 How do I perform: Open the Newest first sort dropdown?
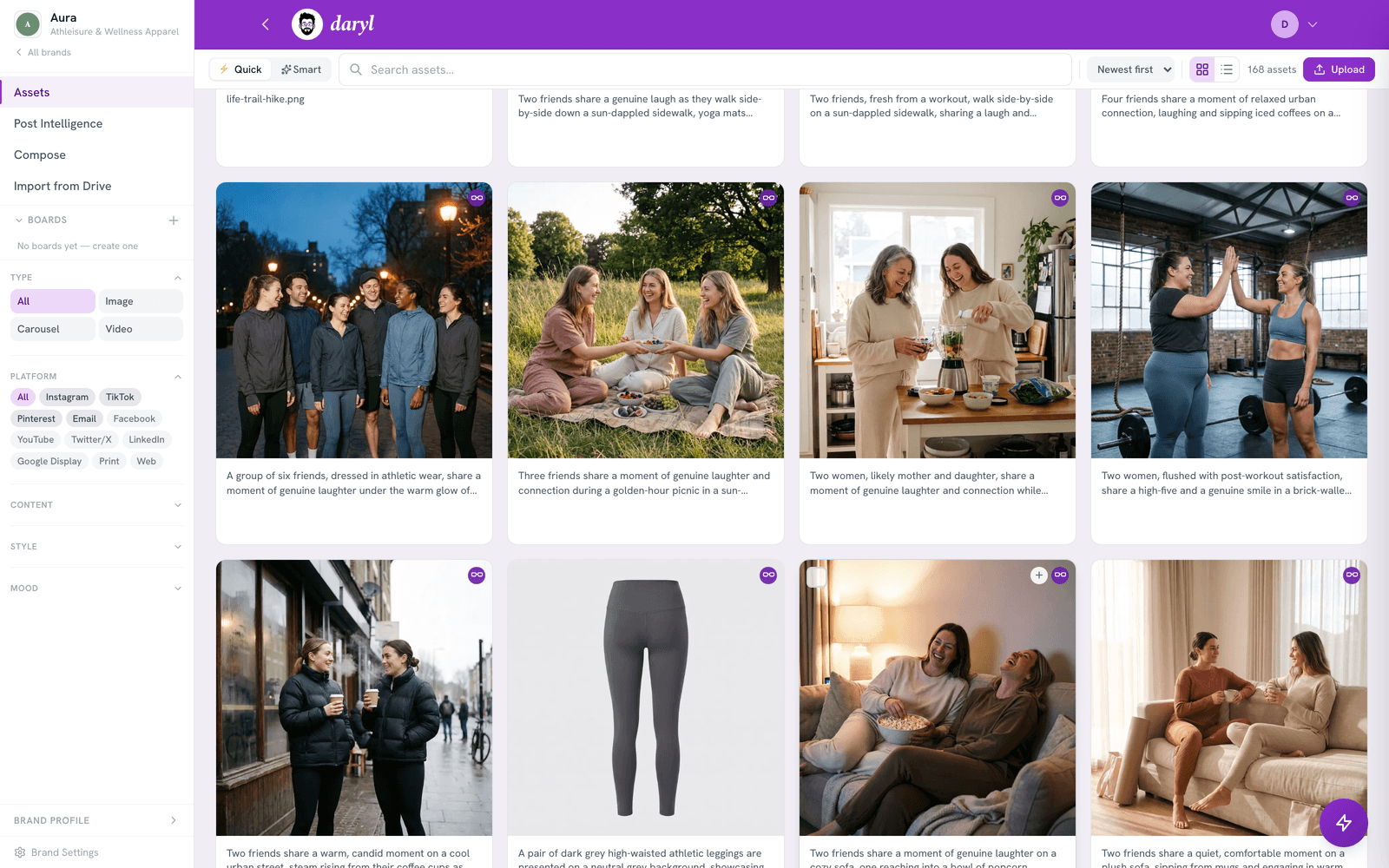(1134, 69)
